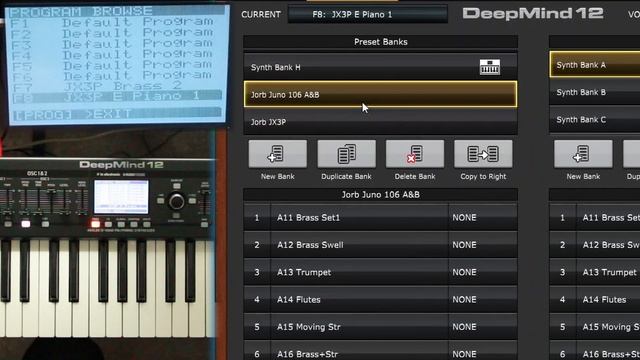The image size is (640, 360).
Task: Click the New Bank icon in right panel
Action: point(583,154)
